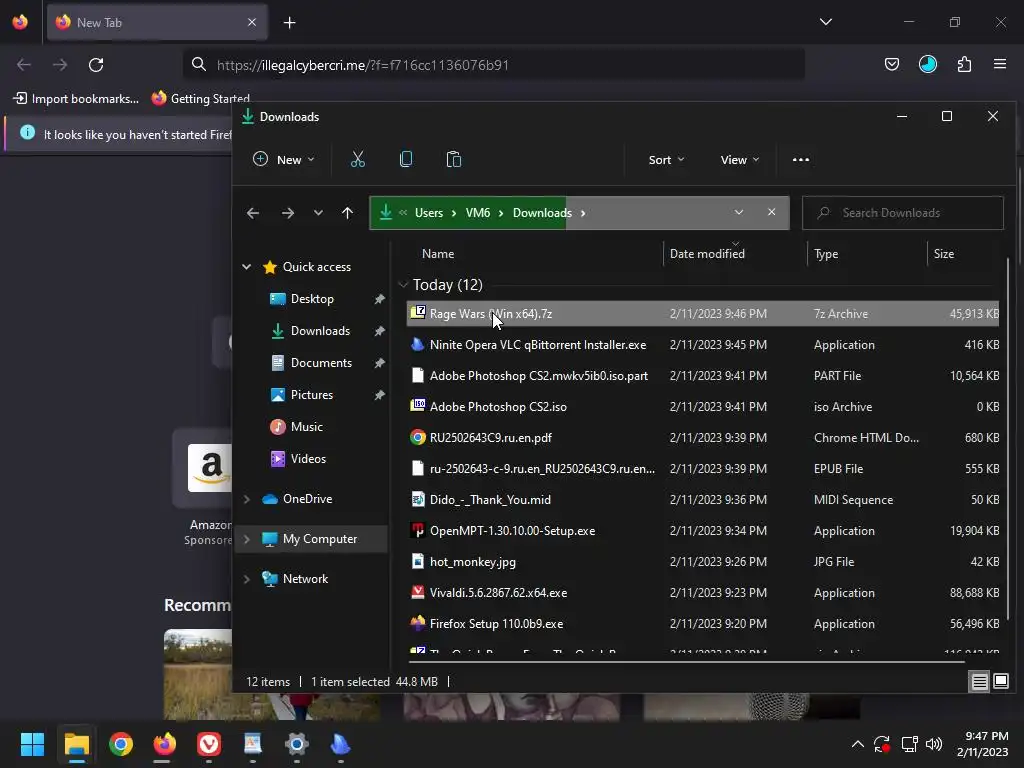The height and width of the screenshot is (768, 1024).
Task: Open Windows Start menu
Action: (x=32, y=744)
